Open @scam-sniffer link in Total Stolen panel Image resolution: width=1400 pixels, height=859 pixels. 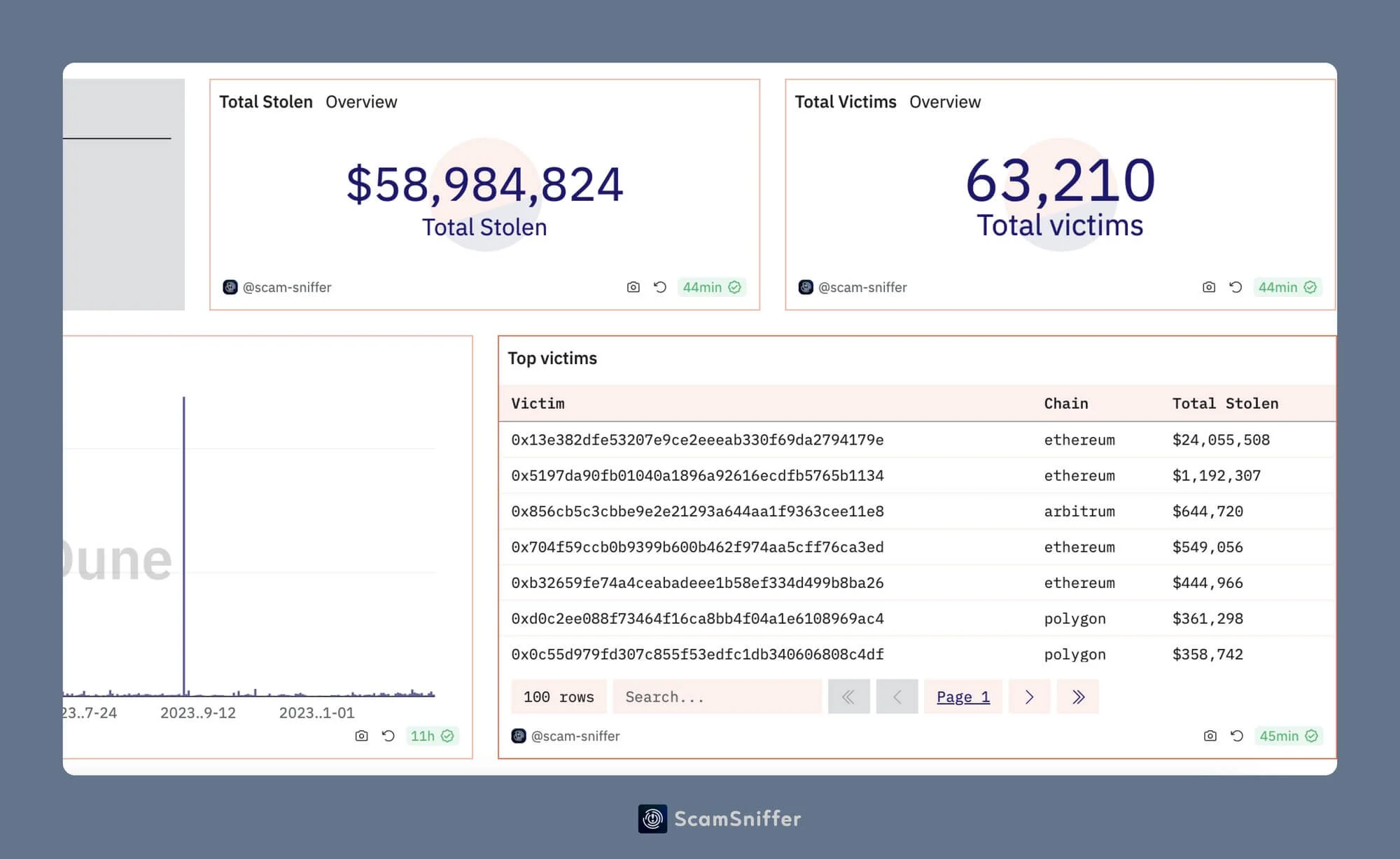pos(286,287)
